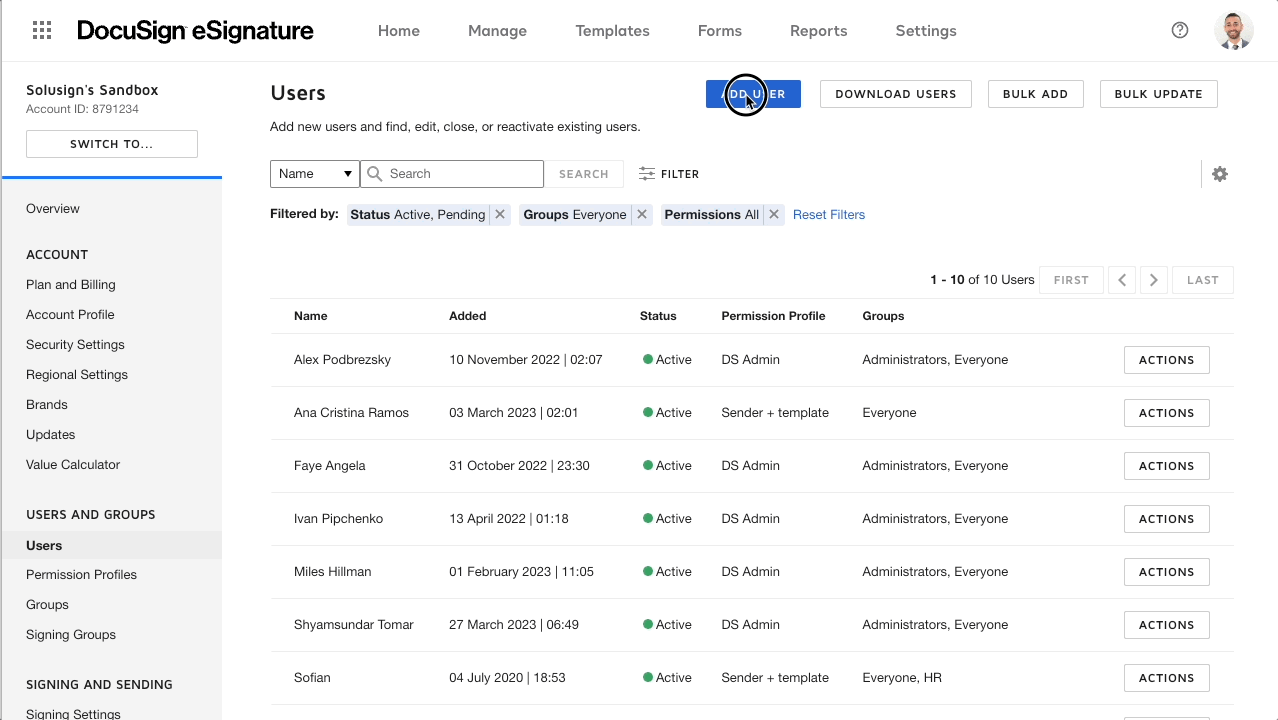Open Updates in the sidebar
The width and height of the screenshot is (1278, 720).
pyautogui.click(x=50, y=435)
